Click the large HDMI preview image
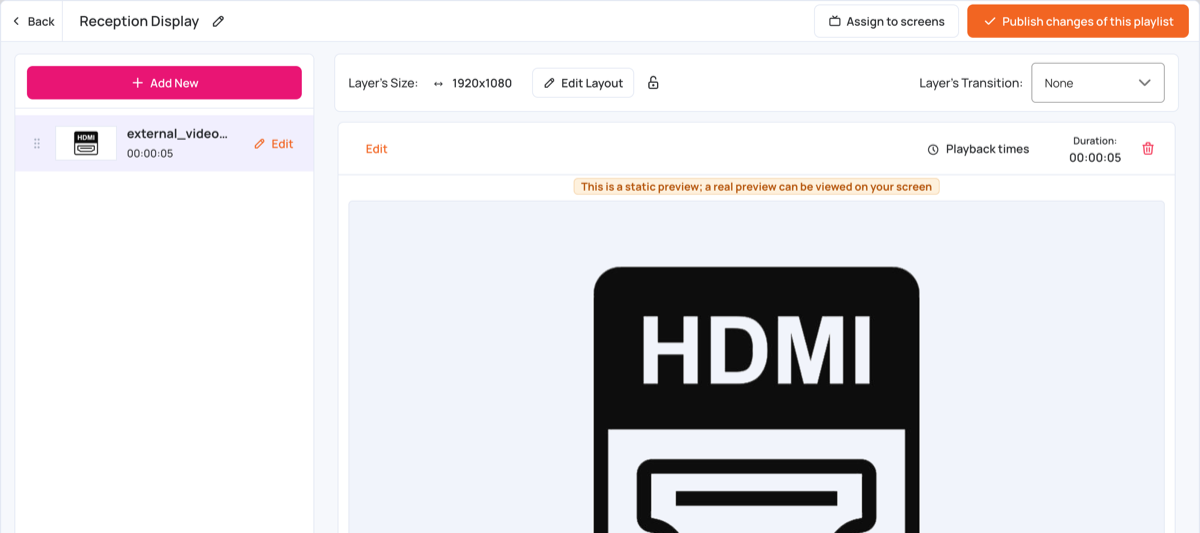1200x533 pixels. coord(756,367)
